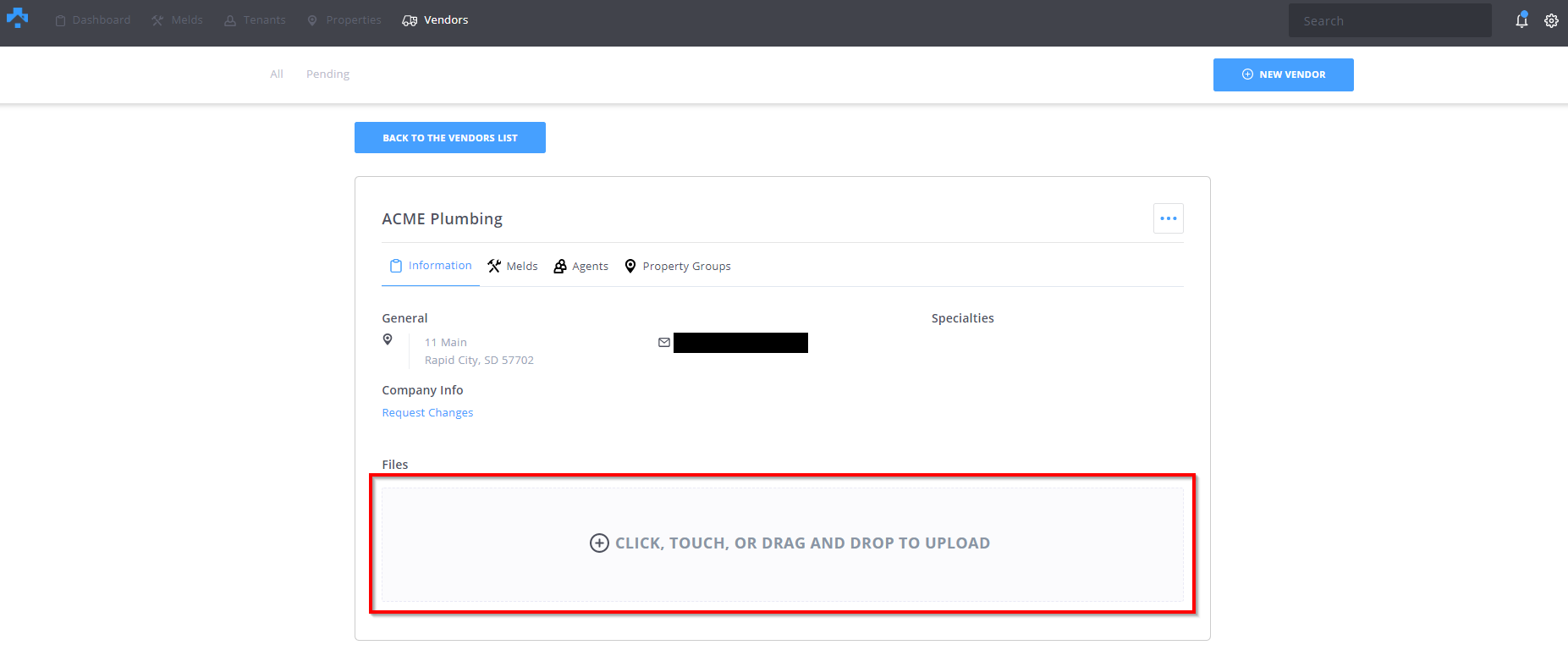Click the ACME Plumbing vendor title

coord(442,219)
